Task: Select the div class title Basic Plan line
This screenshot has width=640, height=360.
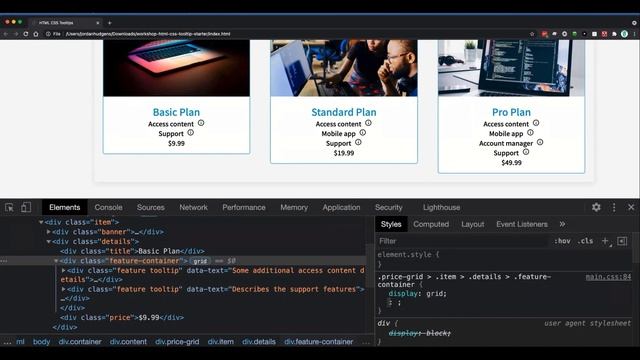Action: click(132, 251)
